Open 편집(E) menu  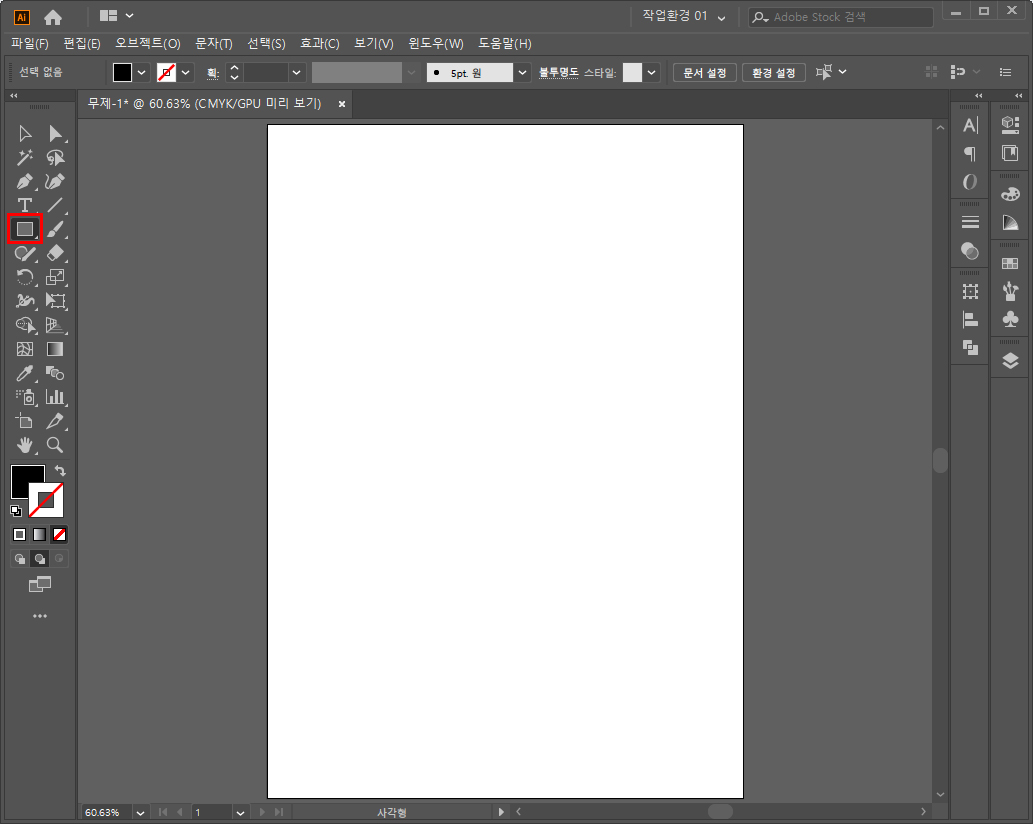[x=82, y=43]
